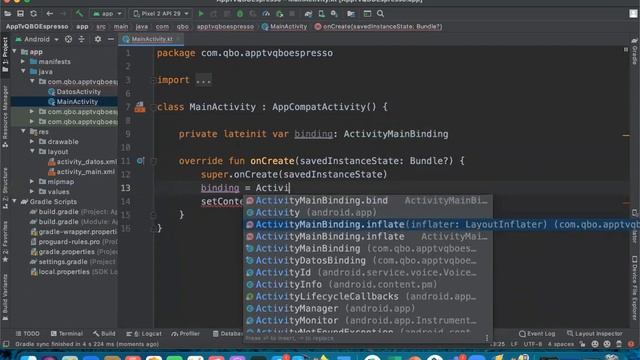The image size is (640, 360).
Task: Expand the values folder
Action: [32, 191]
